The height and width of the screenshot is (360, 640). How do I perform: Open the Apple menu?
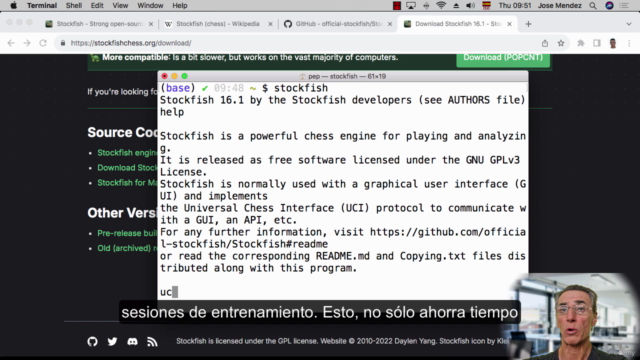point(13,6)
